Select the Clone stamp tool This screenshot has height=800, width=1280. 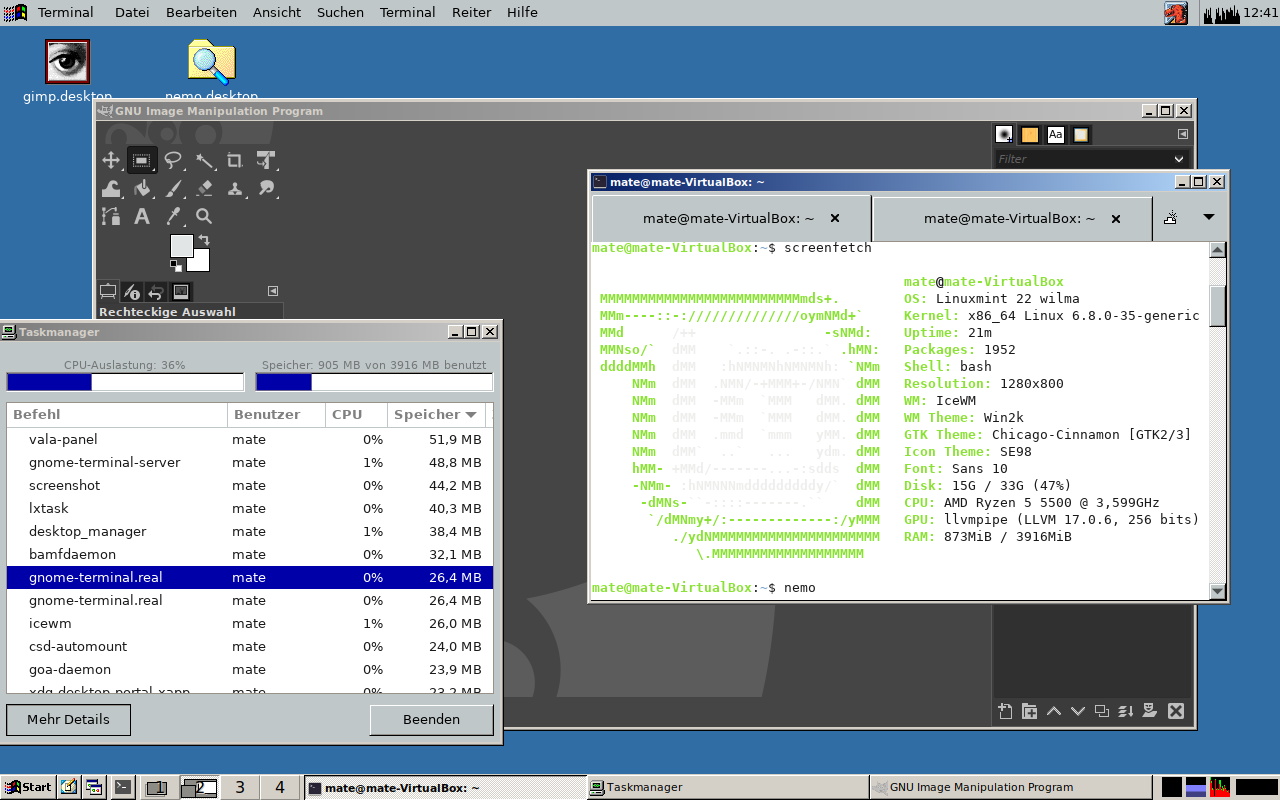(x=235, y=188)
